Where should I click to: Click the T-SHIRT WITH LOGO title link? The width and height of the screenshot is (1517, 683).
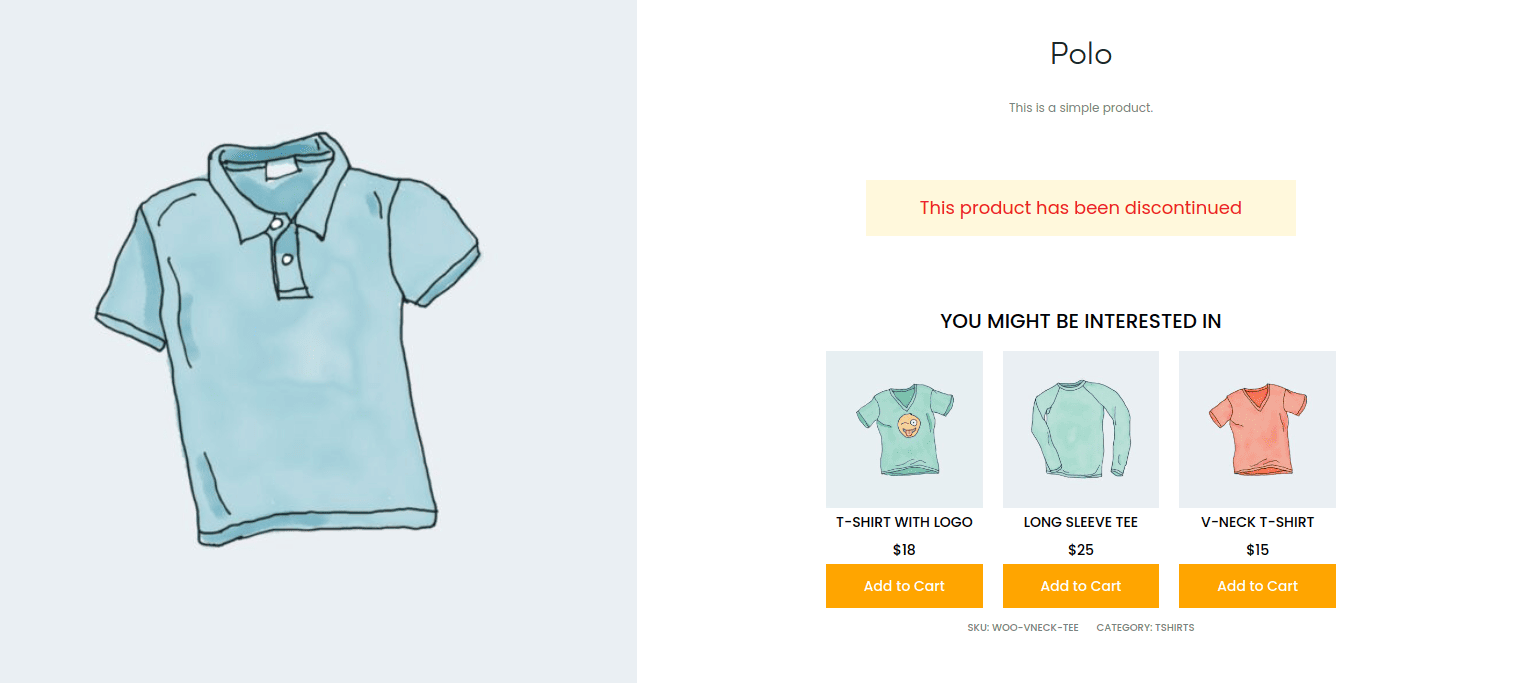[x=904, y=522]
